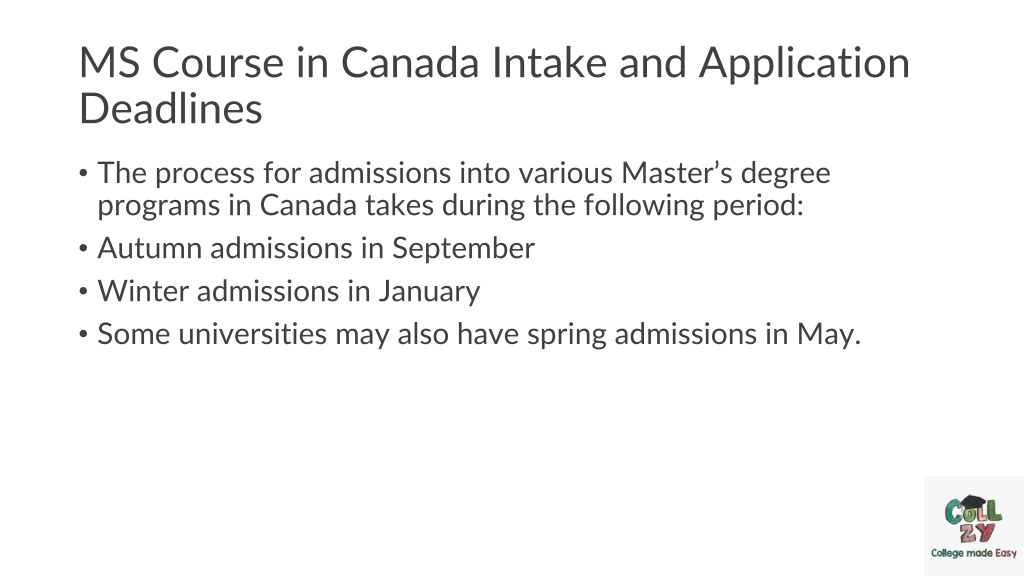This screenshot has width=1024, height=576.
Task: Click 'Master's degree' in first bullet
Action: (x=726, y=174)
